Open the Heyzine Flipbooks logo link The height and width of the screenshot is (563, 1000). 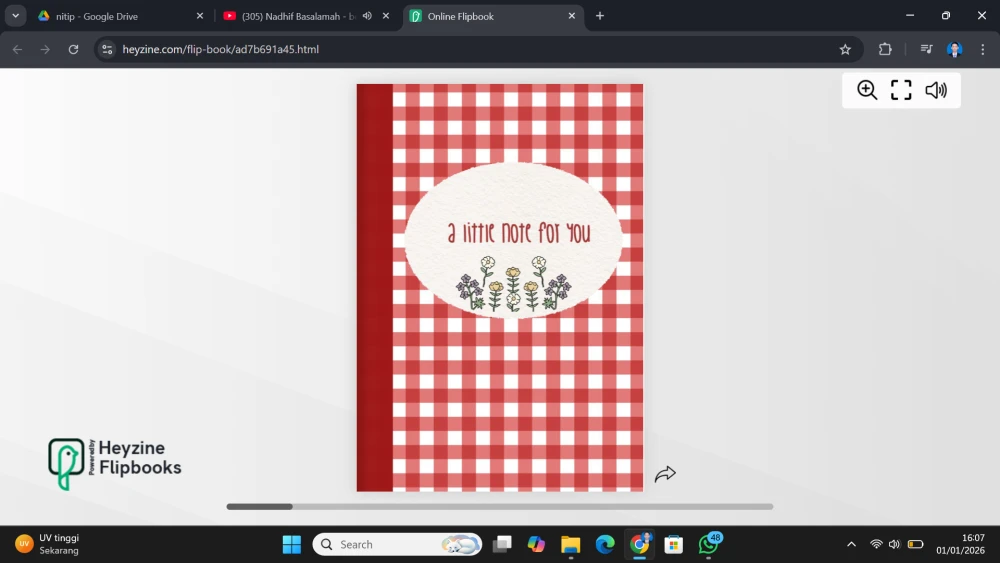(115, 464)
